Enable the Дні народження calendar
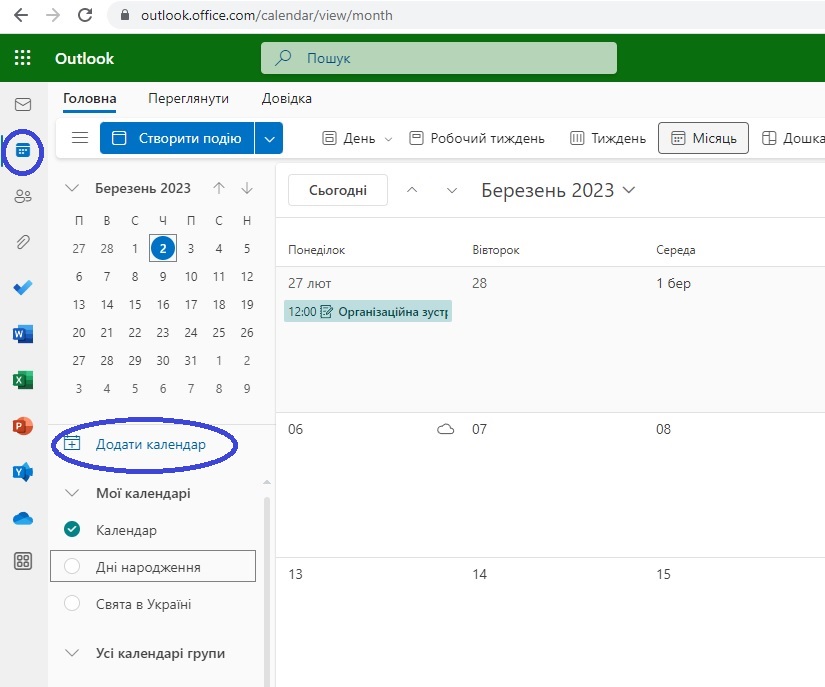The image size is (825, 687). tap(72, 566)
